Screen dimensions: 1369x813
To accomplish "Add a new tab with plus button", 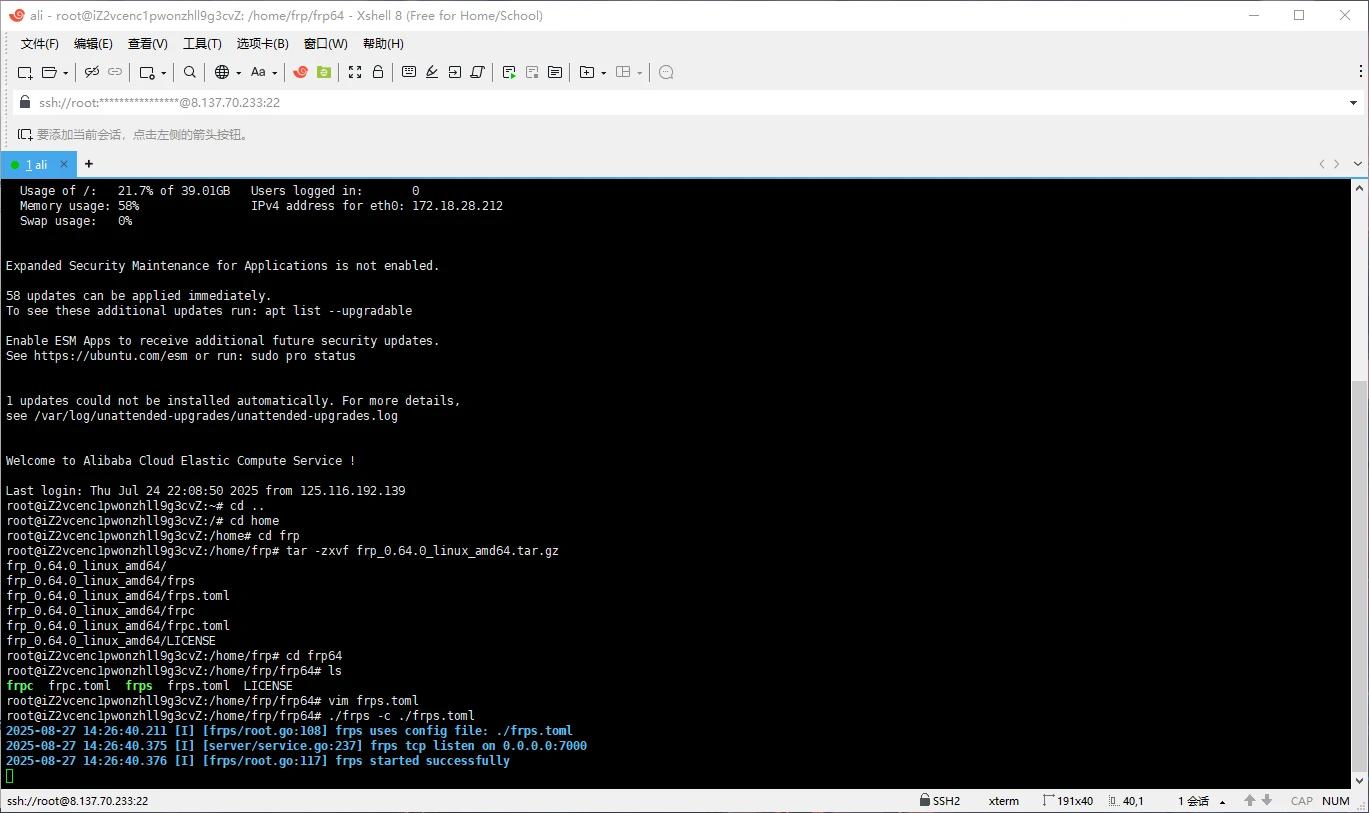I will click(89, 164).
